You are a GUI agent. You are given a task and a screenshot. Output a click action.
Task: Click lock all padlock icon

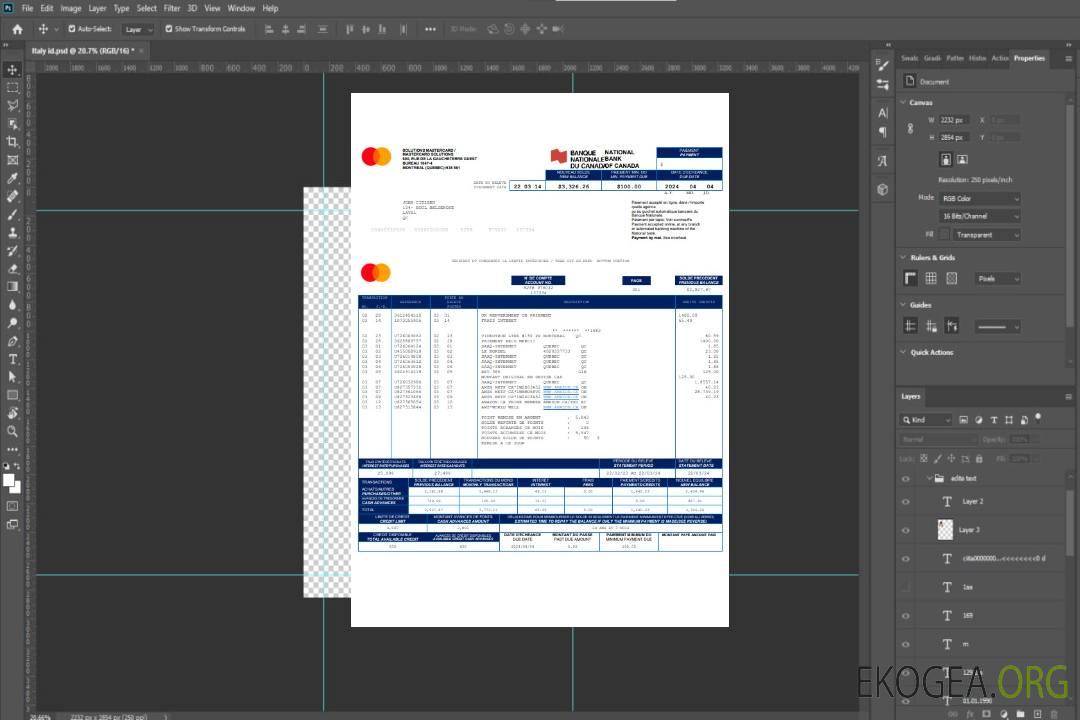tap(979, 459)
